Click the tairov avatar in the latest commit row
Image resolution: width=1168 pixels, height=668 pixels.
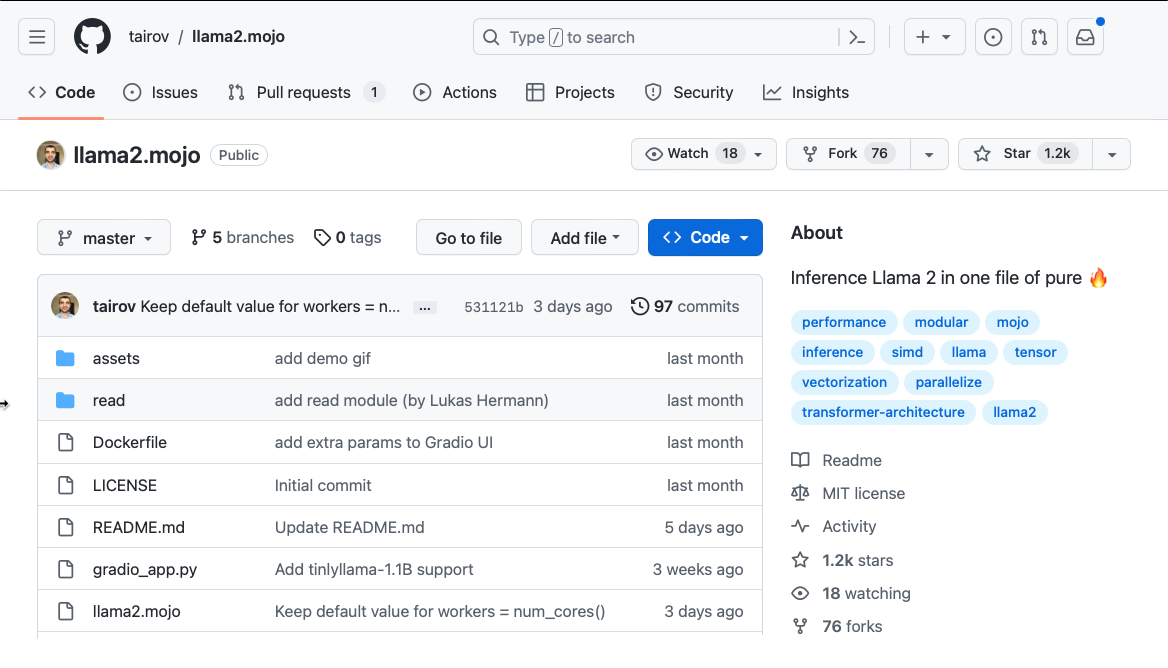tap(65, 306)
